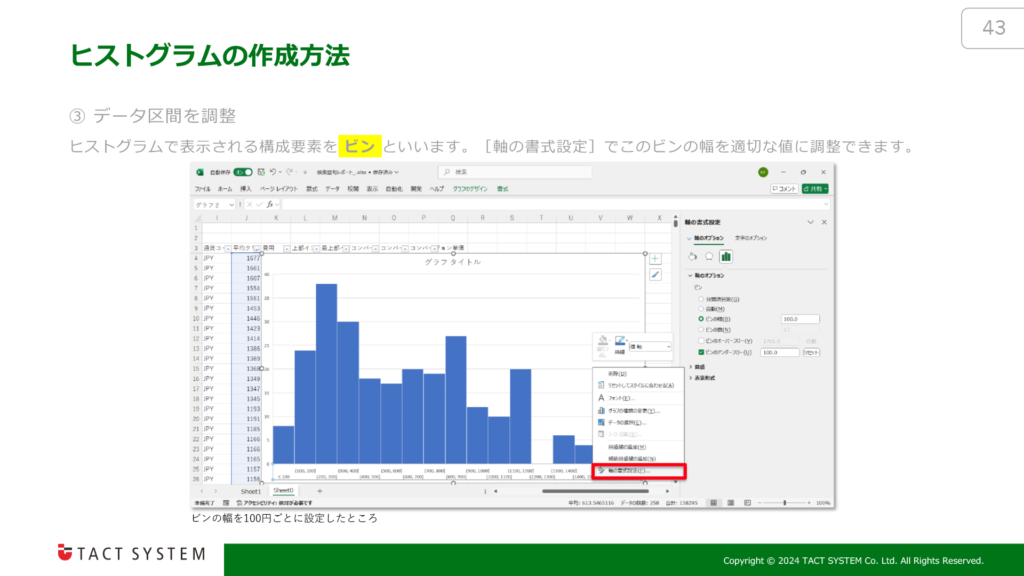Click the chart elements plus icon
The height and width of the screenshot is (576, 1024).
[655, 259]
